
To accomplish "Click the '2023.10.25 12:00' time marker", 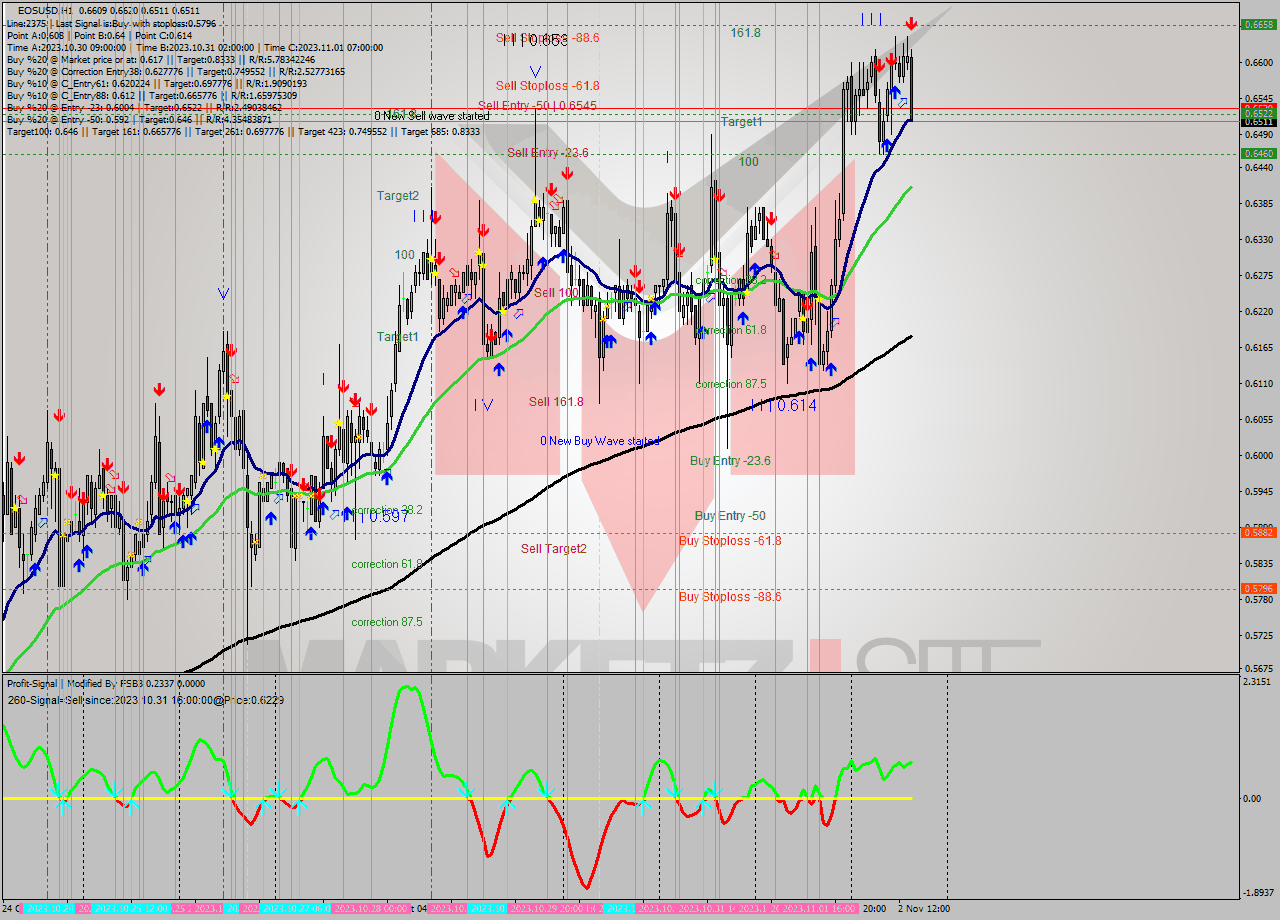I will coord(131,909).
